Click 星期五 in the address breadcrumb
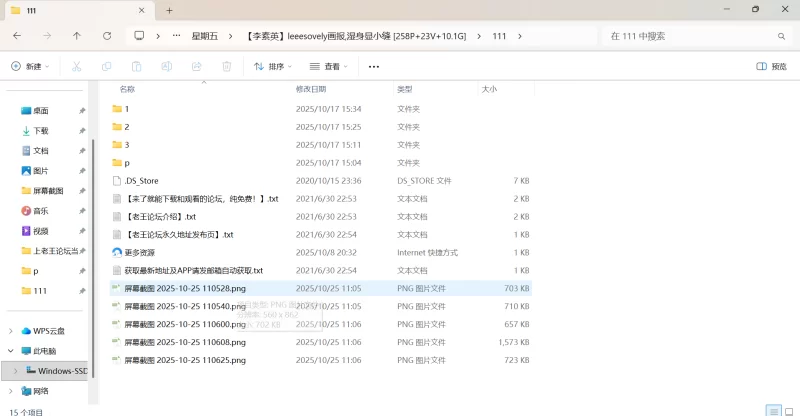800x416 pixels. pos(212,36)
